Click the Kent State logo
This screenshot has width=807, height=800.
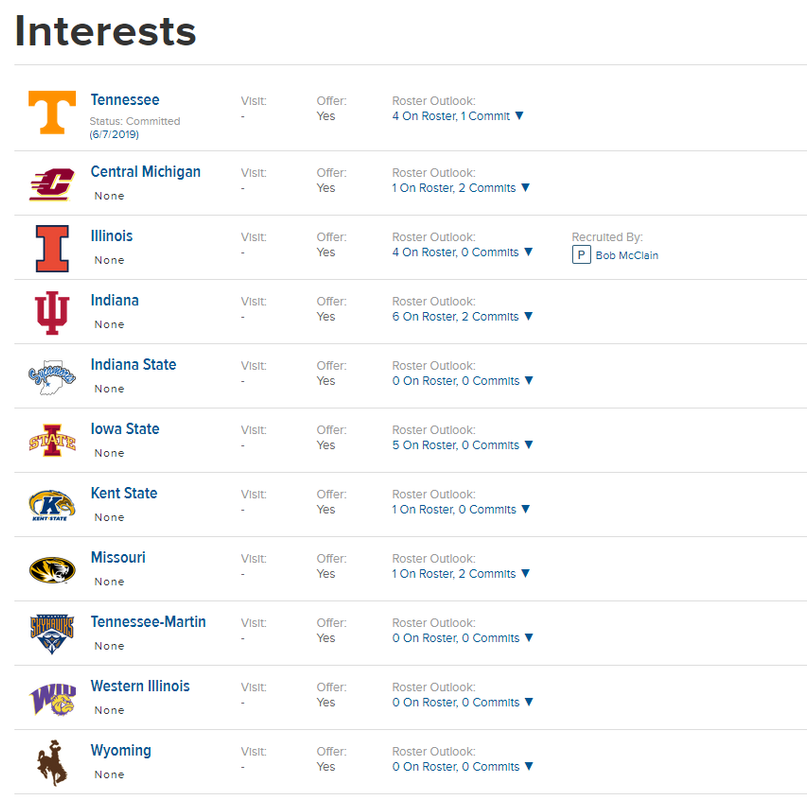click(52, 505)
